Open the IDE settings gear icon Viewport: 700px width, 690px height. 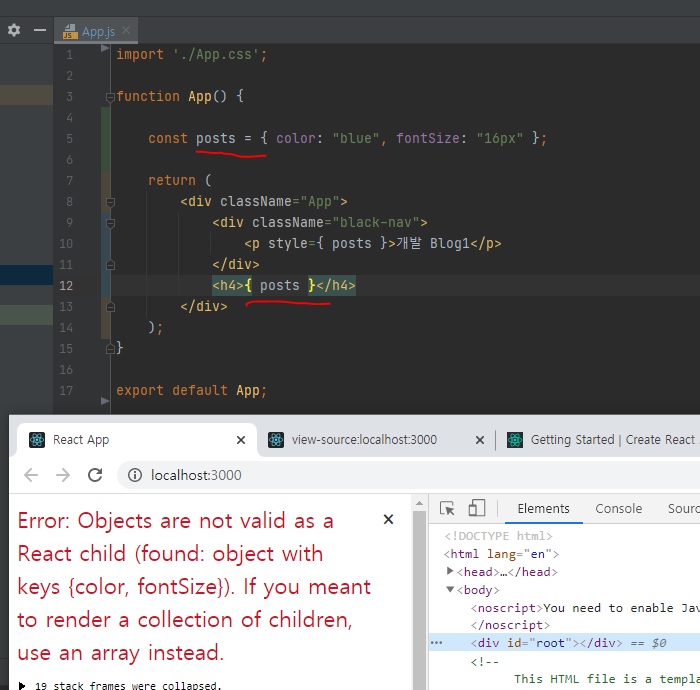click(x=14, y=30)
